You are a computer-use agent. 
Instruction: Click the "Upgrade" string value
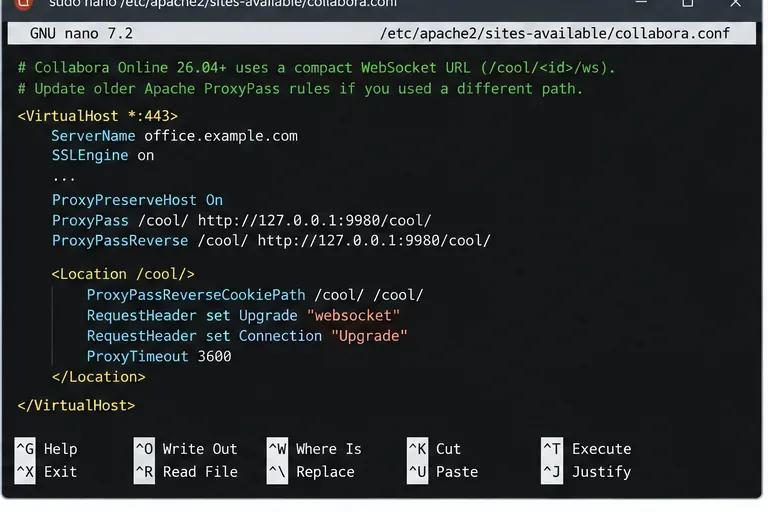tap(369, 337)
